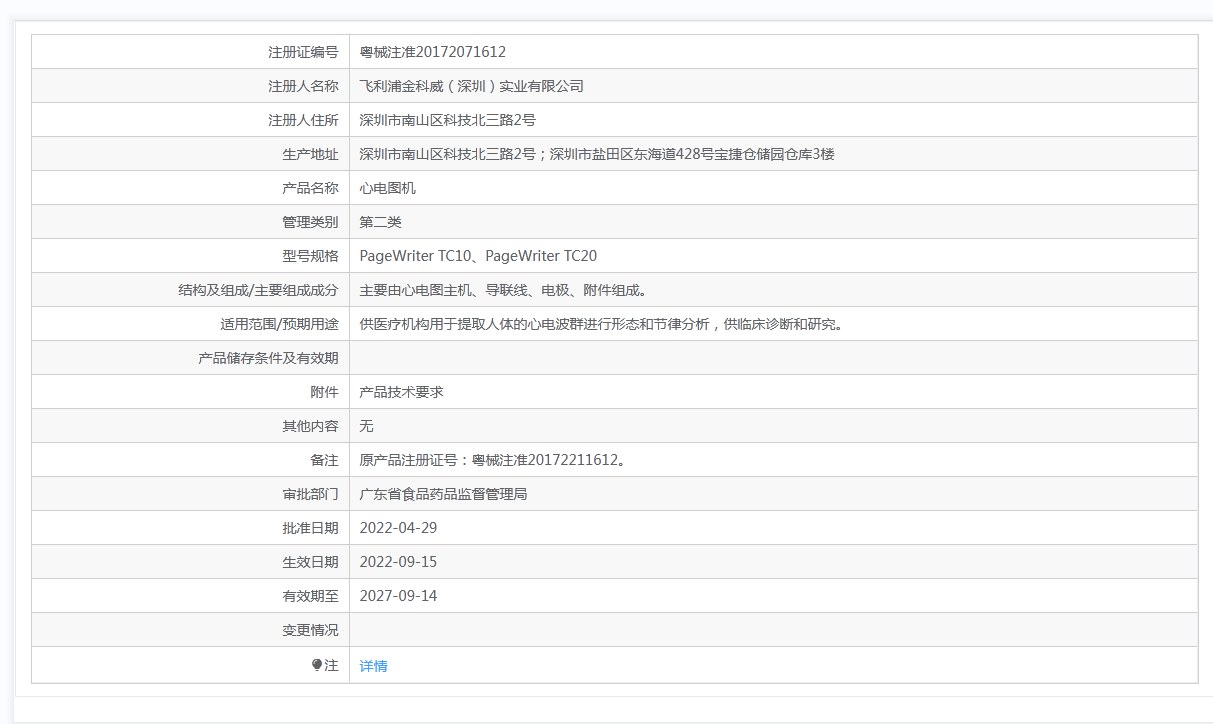
Task: Click the structure description starting 主要由心电图主机
Action: click(503, 290)
